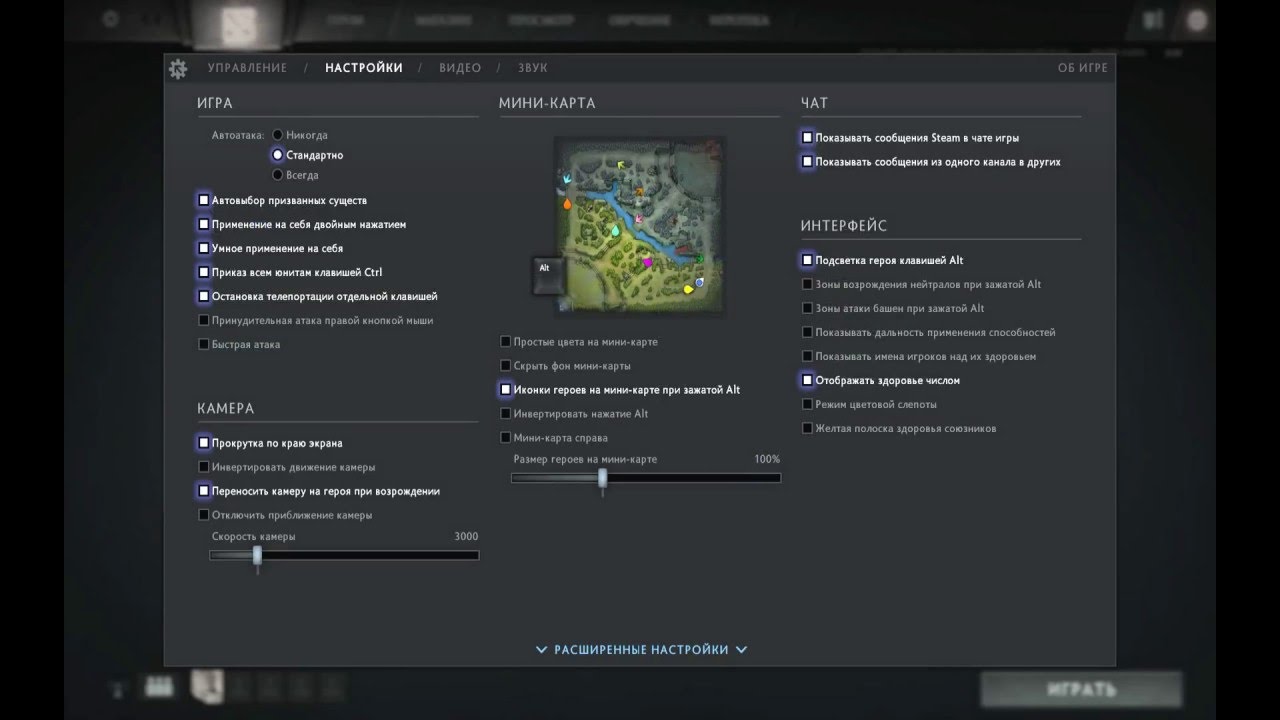The height and width of the screenshot is (720, 1280).
Task: Open the Об игре link
Action: [x=1083, y=68]
